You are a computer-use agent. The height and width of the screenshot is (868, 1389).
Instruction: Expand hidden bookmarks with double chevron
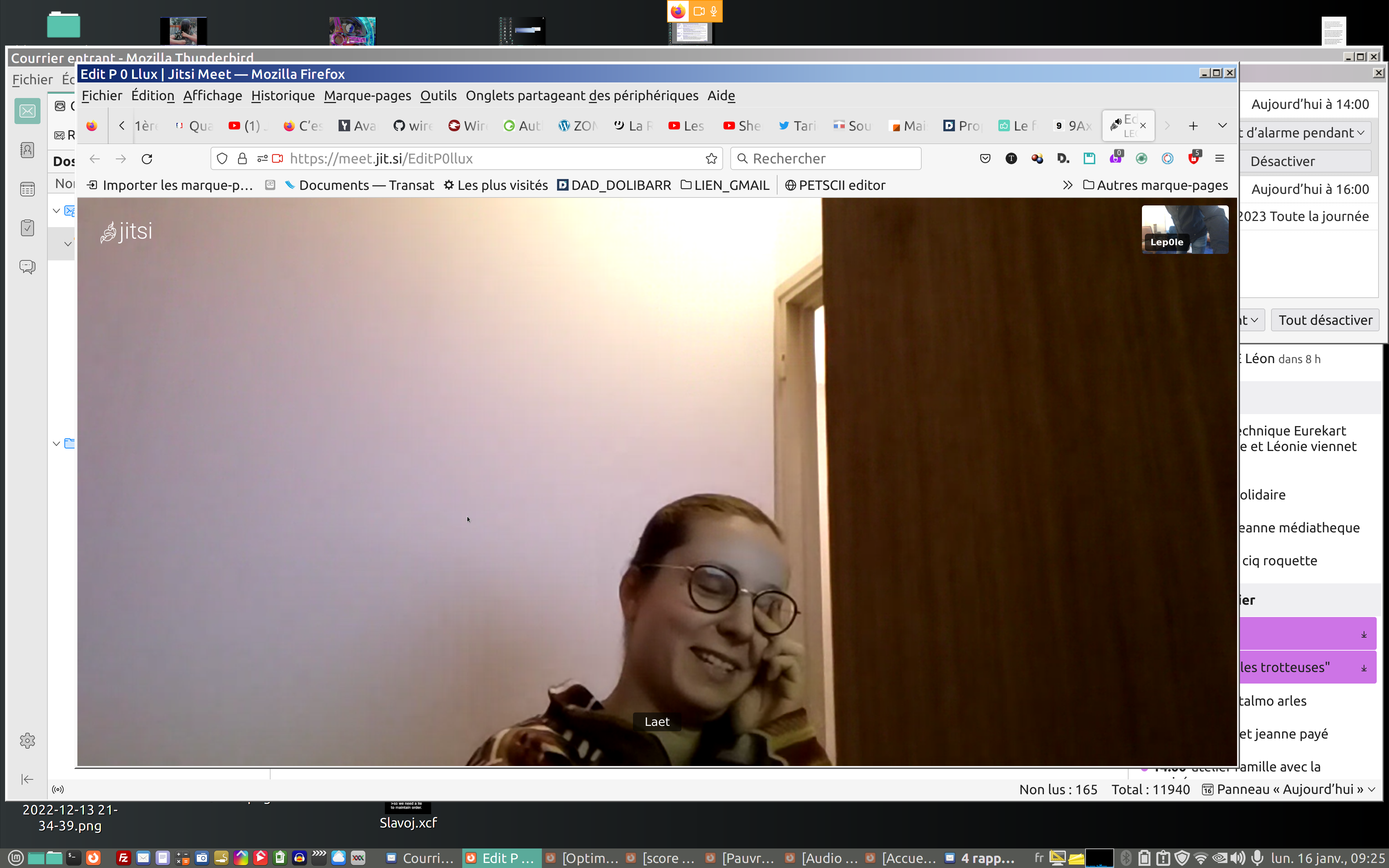pyautogui.click(x=1067, y=186)
